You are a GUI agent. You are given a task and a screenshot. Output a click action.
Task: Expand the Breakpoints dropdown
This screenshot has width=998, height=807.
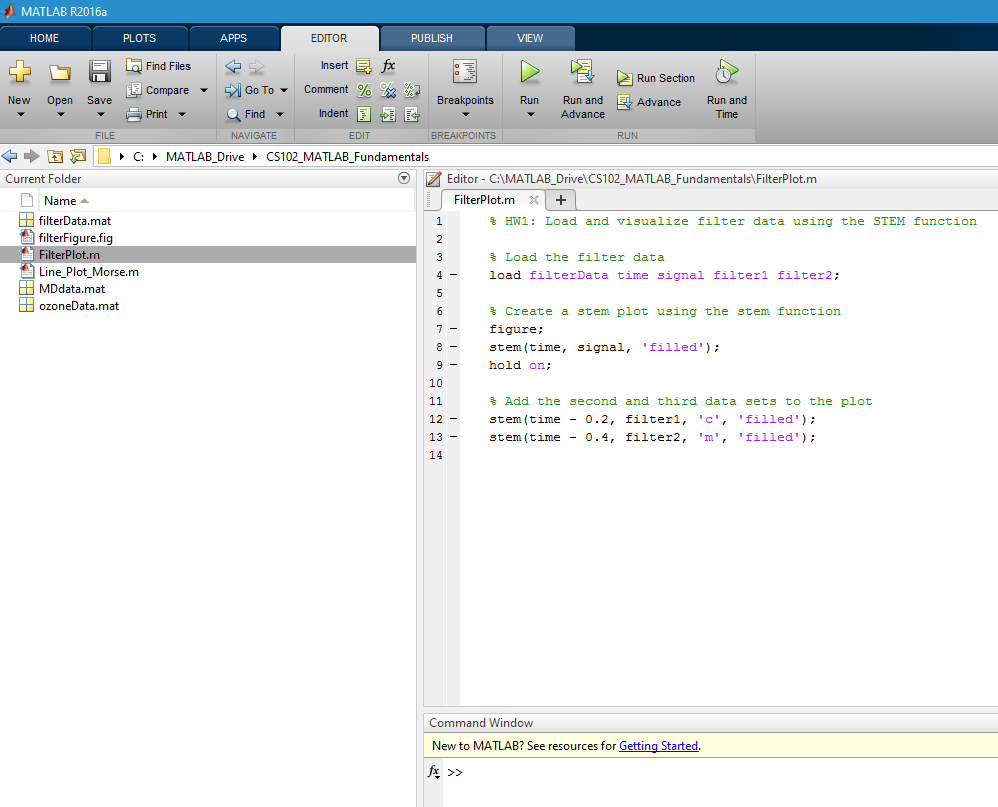(465, 114)
